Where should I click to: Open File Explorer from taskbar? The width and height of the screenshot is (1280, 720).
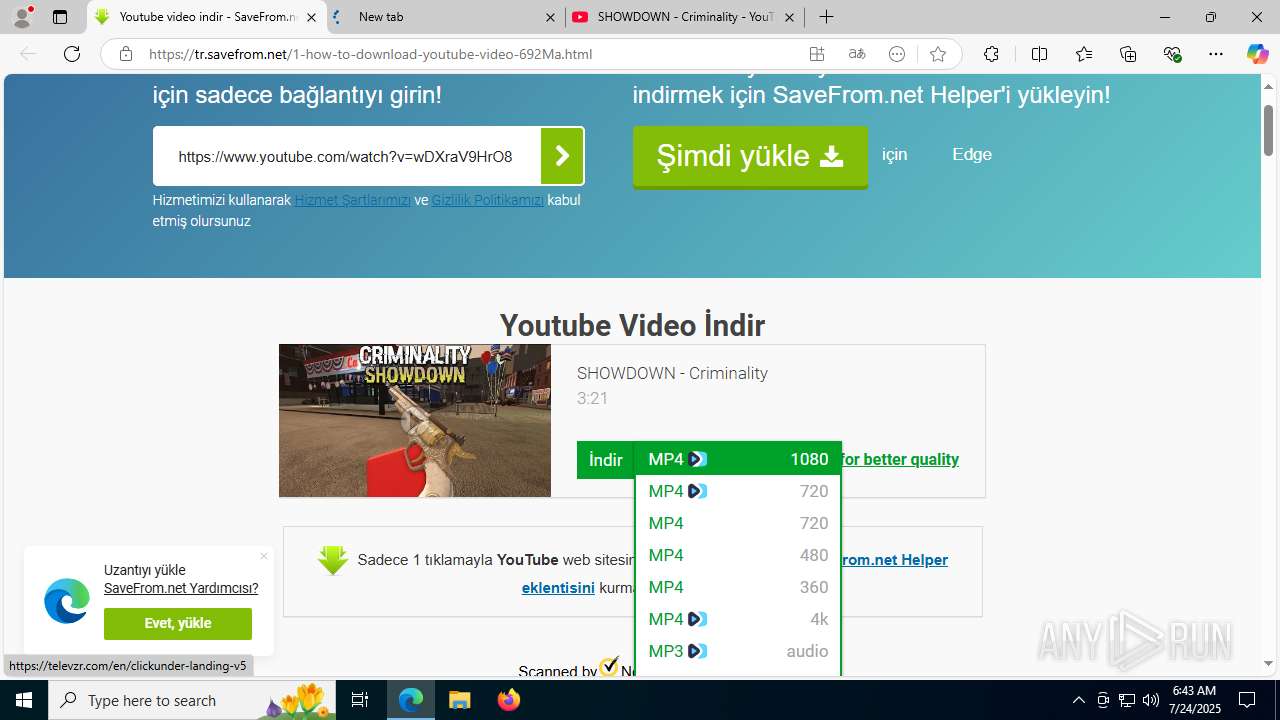(459, 700)
